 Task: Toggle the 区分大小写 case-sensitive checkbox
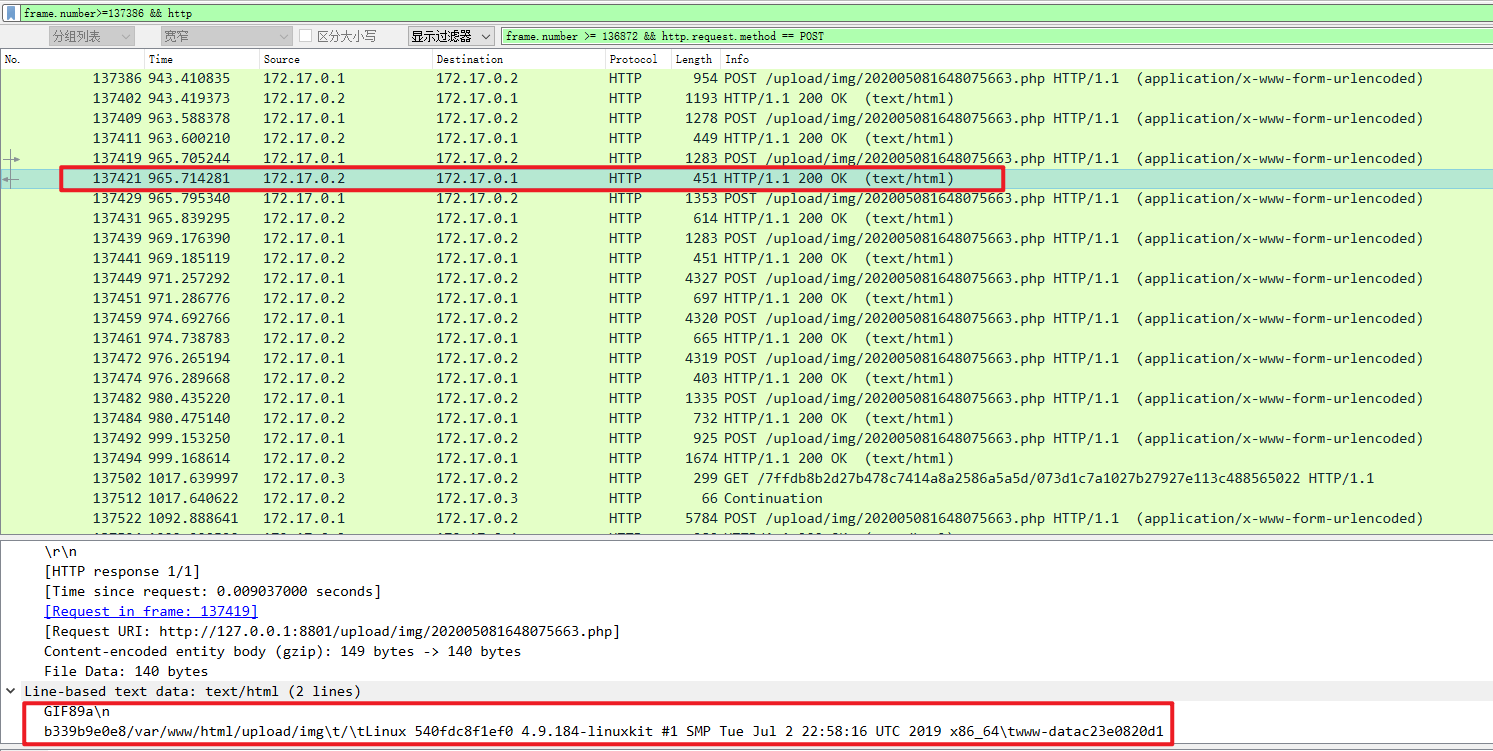coord(306,36)
